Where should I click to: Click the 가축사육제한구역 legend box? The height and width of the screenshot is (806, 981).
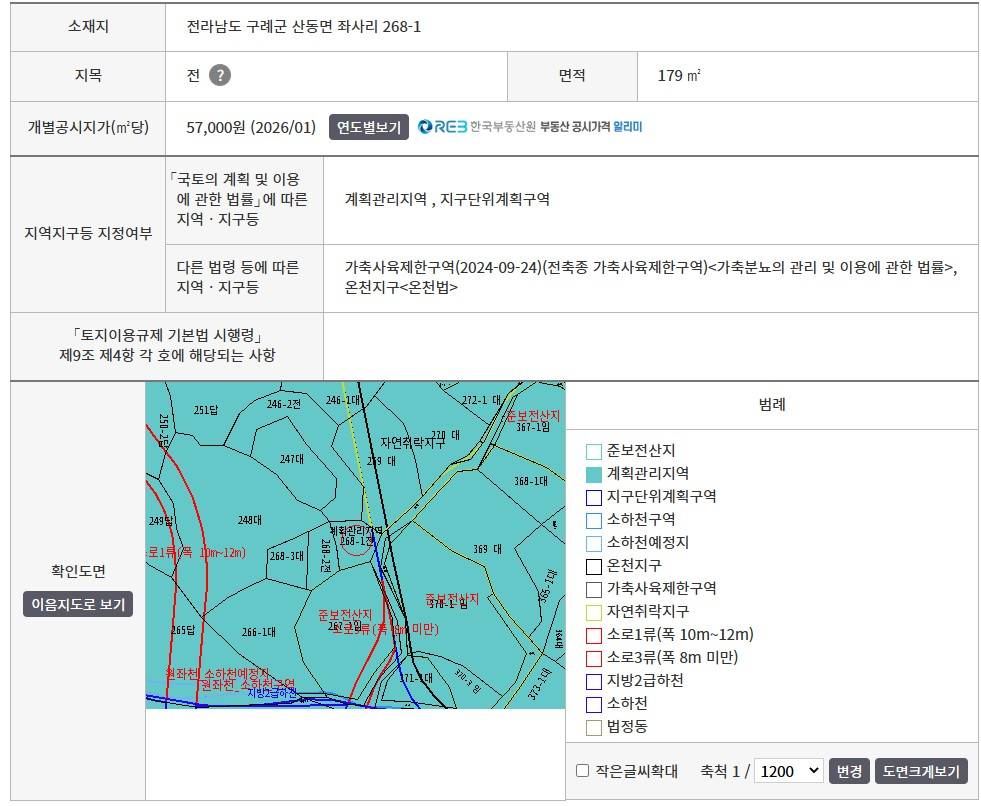[594, 589]
